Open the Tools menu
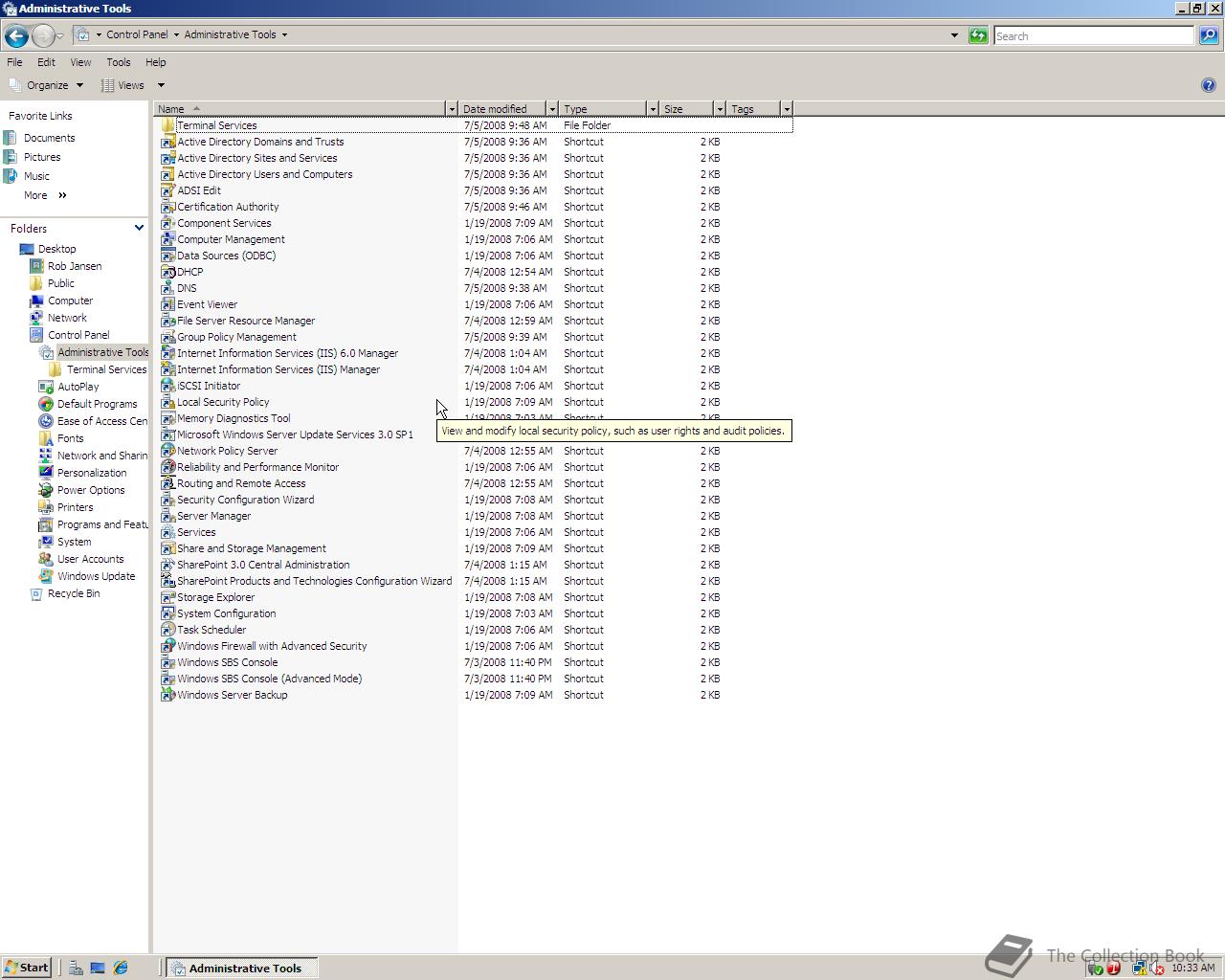Image resolution: width=1225 pixels, height=980 pixels. click(119, 62)
